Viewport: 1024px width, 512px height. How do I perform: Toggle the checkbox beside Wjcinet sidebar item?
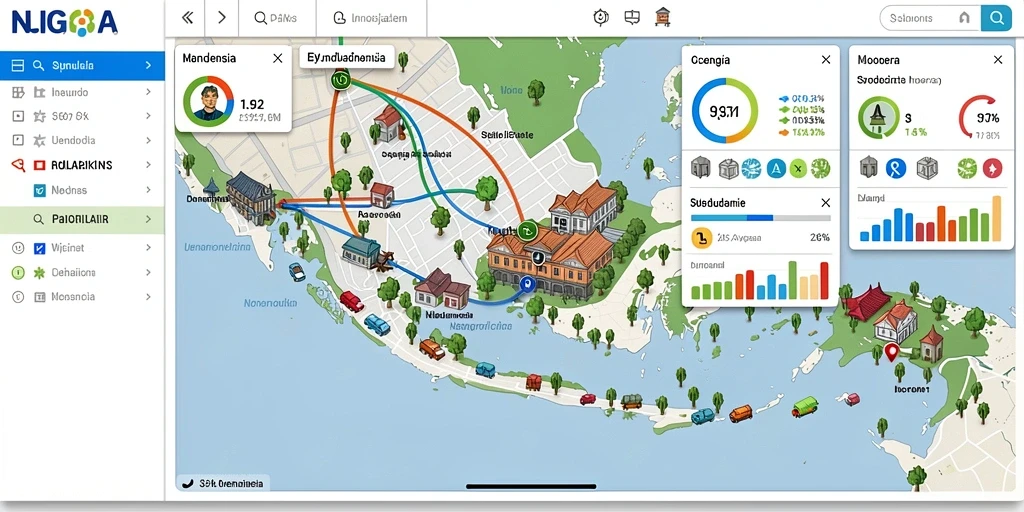[x=39, y=248]
